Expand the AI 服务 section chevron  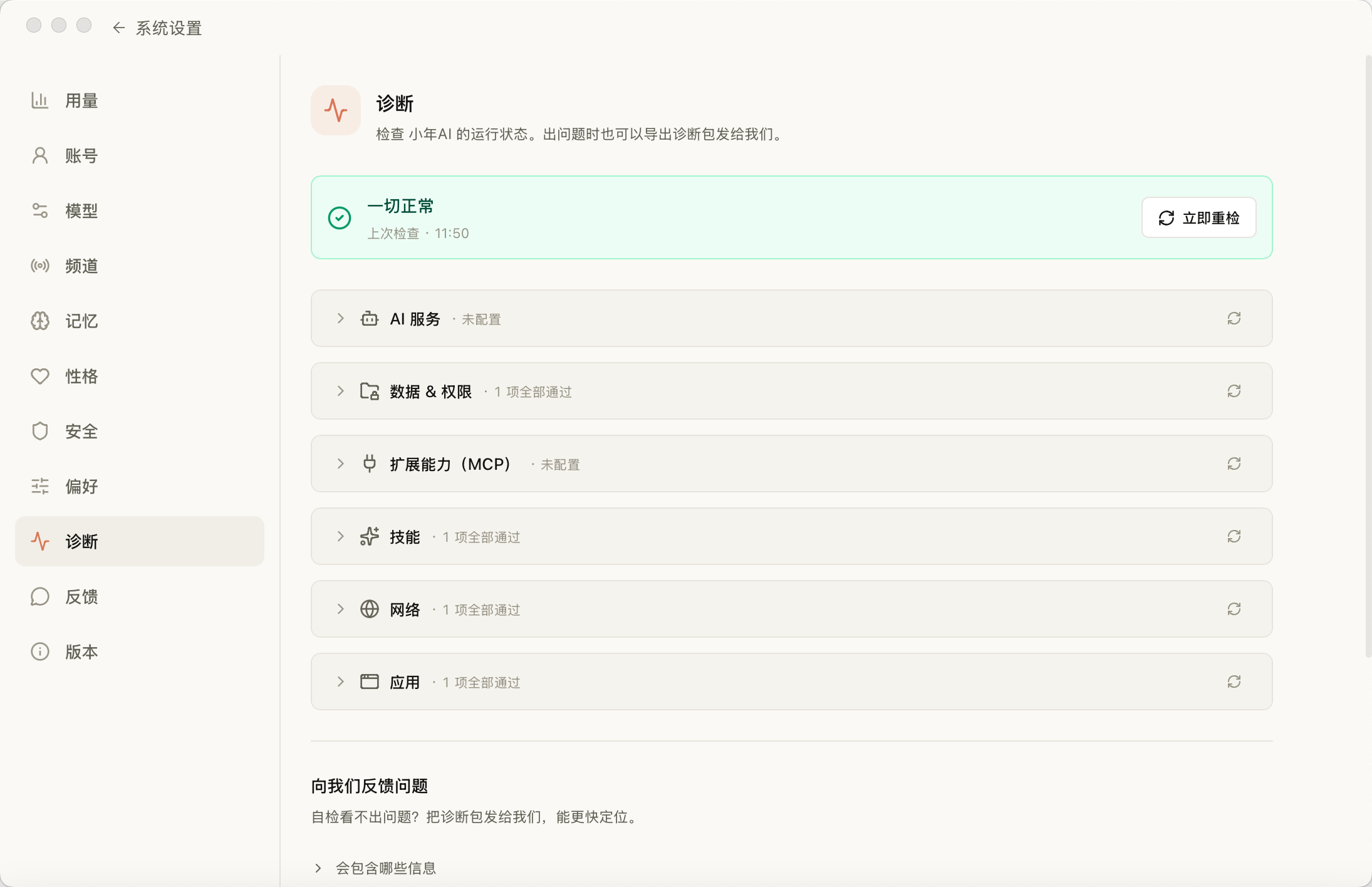[341, 318]
